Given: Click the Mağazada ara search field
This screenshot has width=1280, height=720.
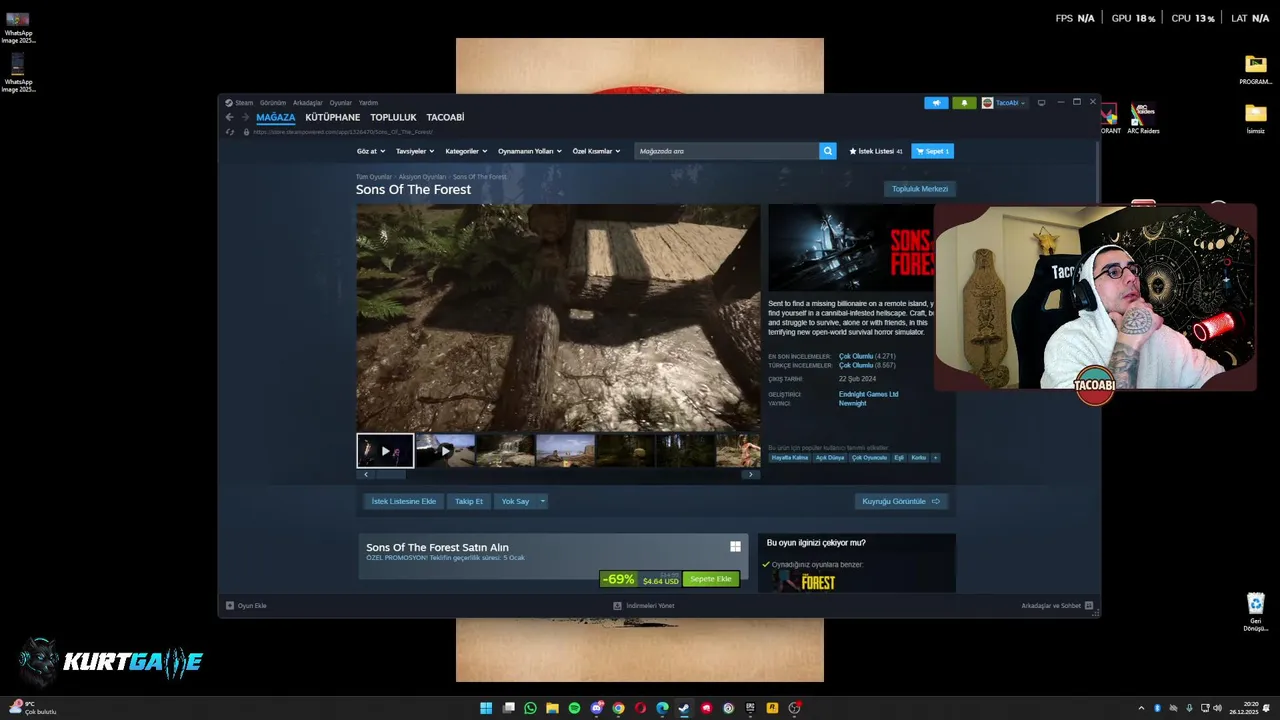Looking at the screenshot, I should [x=727, y=151].
